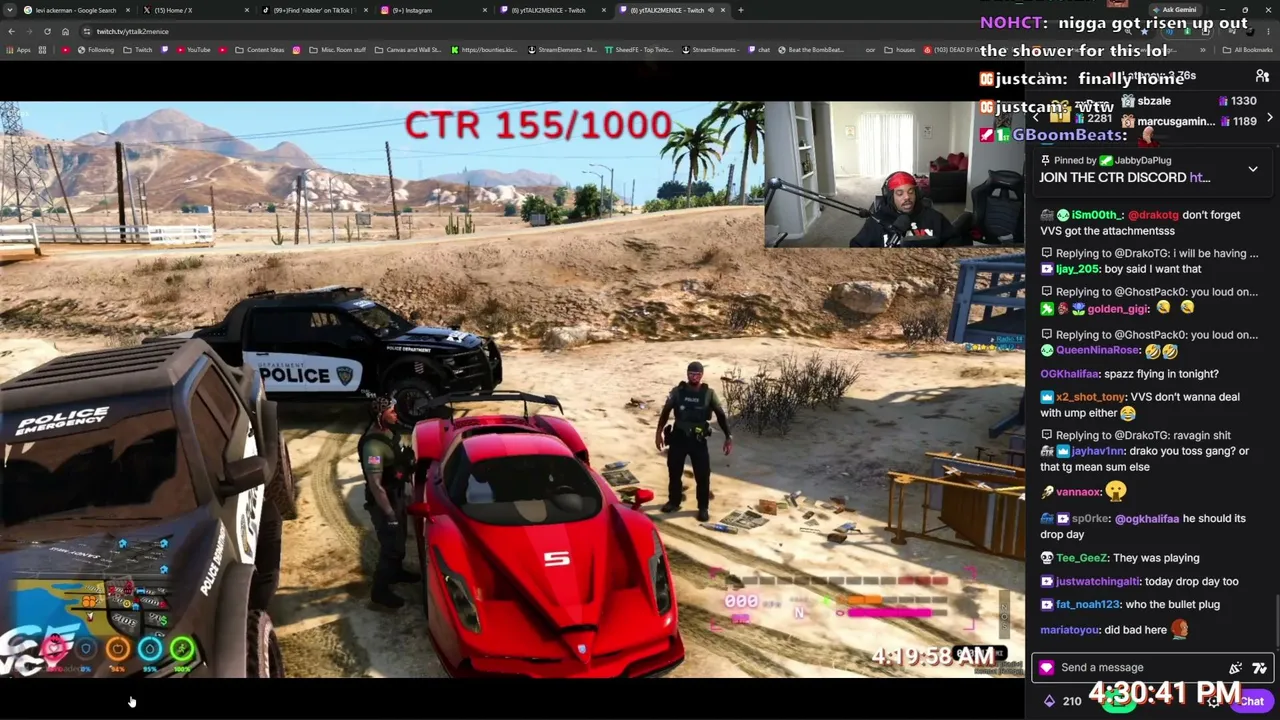Open the 'Misc. Room stuff' bookmarks folder
The height and width of the screenshot is (720, 1280).
(337, 50)
